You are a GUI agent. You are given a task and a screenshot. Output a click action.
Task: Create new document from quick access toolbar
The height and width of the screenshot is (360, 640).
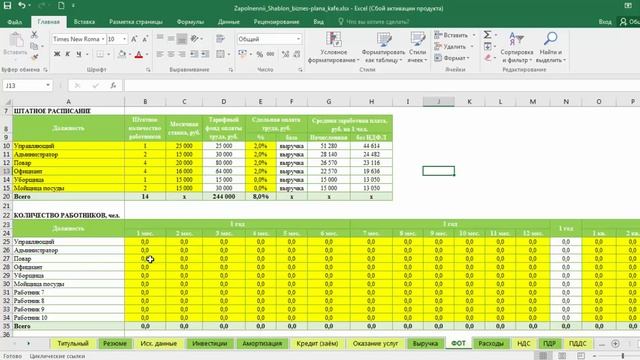(x=61, y=6)
